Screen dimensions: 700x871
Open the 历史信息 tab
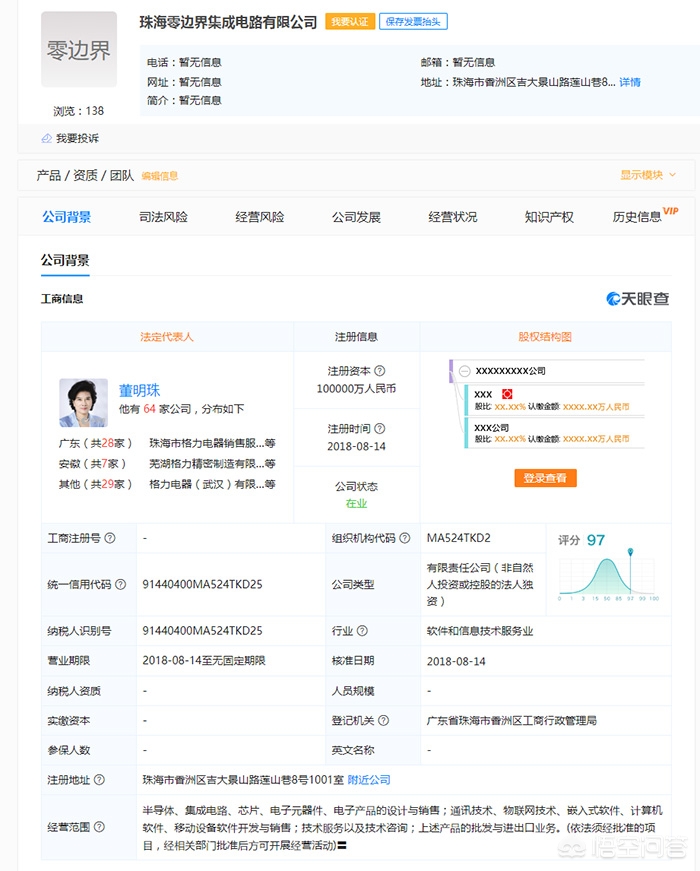pos(637,217)
